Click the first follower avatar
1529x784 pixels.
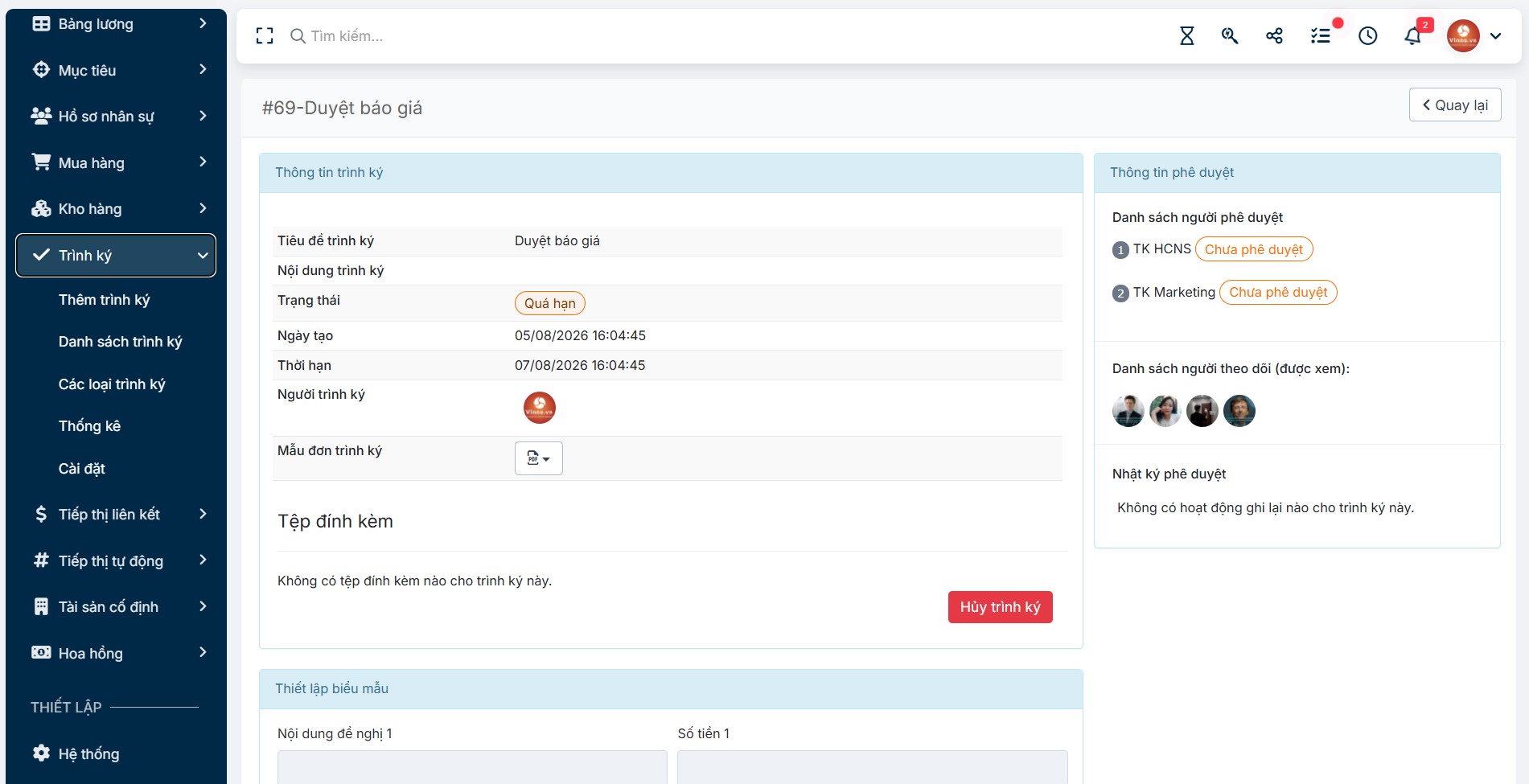click(1128, 411)
